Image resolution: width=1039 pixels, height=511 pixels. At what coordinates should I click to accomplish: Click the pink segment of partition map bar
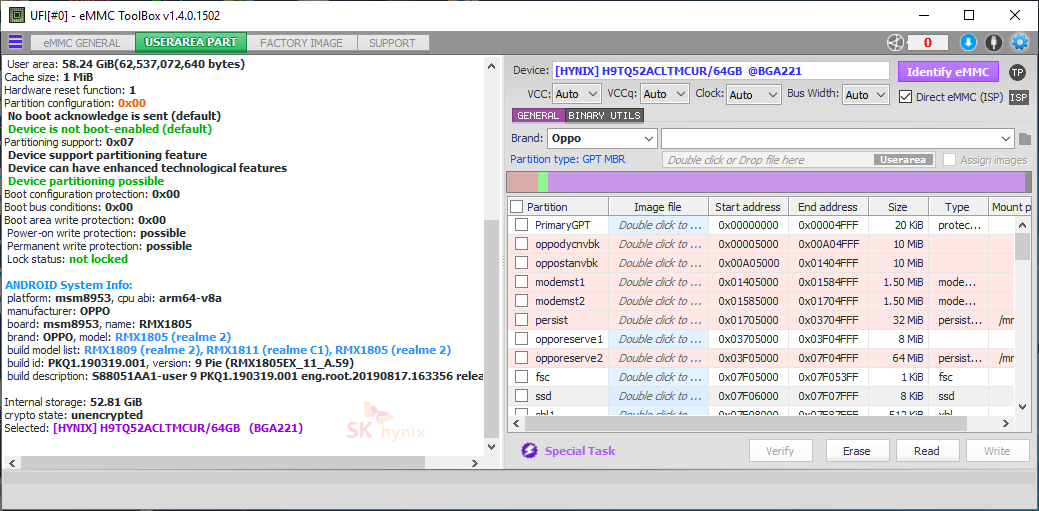(522, 182)
